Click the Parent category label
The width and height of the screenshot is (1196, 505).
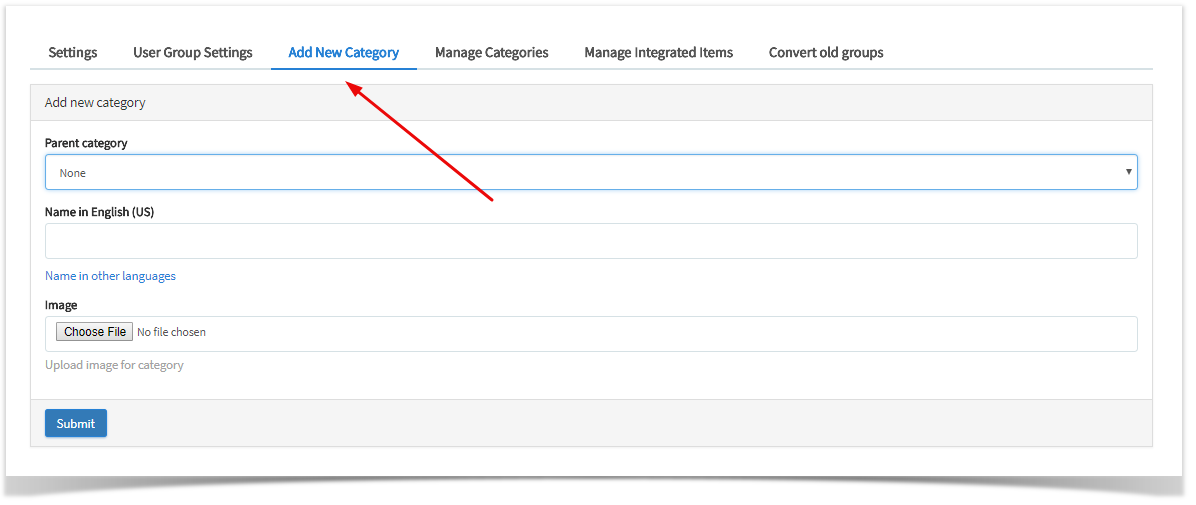click(86, 143)
